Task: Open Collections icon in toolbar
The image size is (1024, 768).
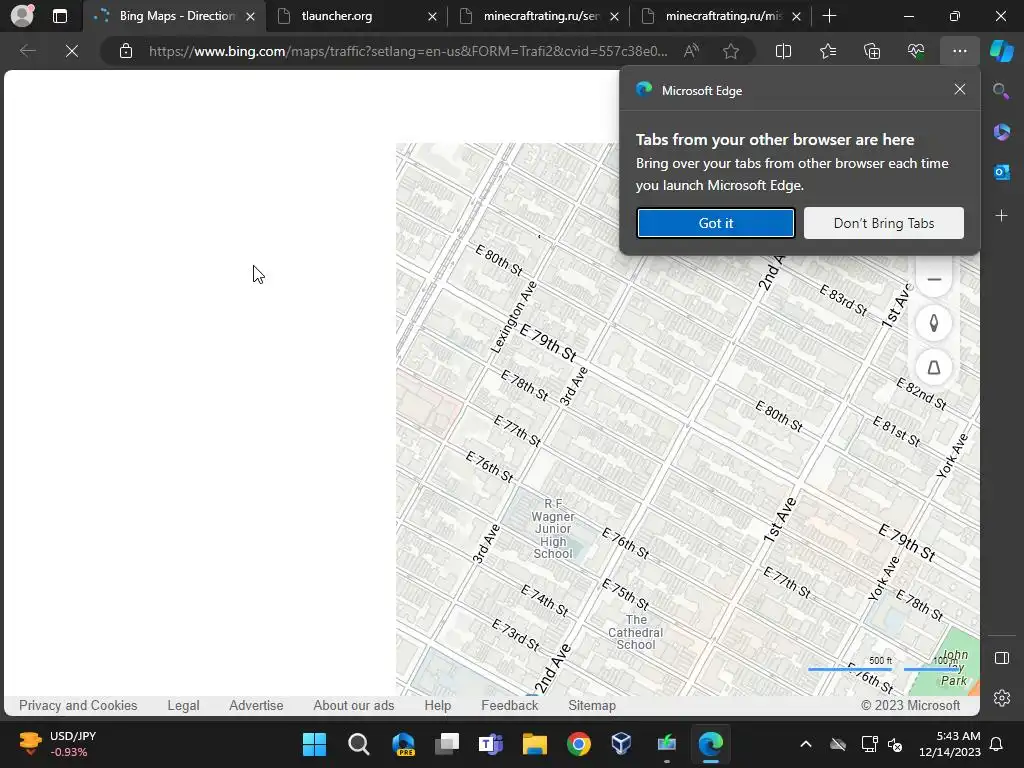Action: point(872,51)
